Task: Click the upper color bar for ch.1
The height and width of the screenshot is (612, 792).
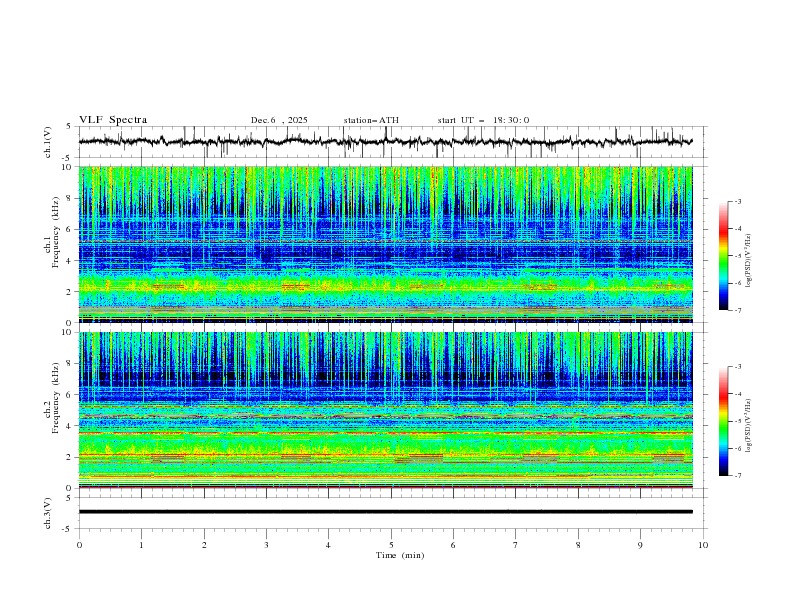Action: [723, 256]
